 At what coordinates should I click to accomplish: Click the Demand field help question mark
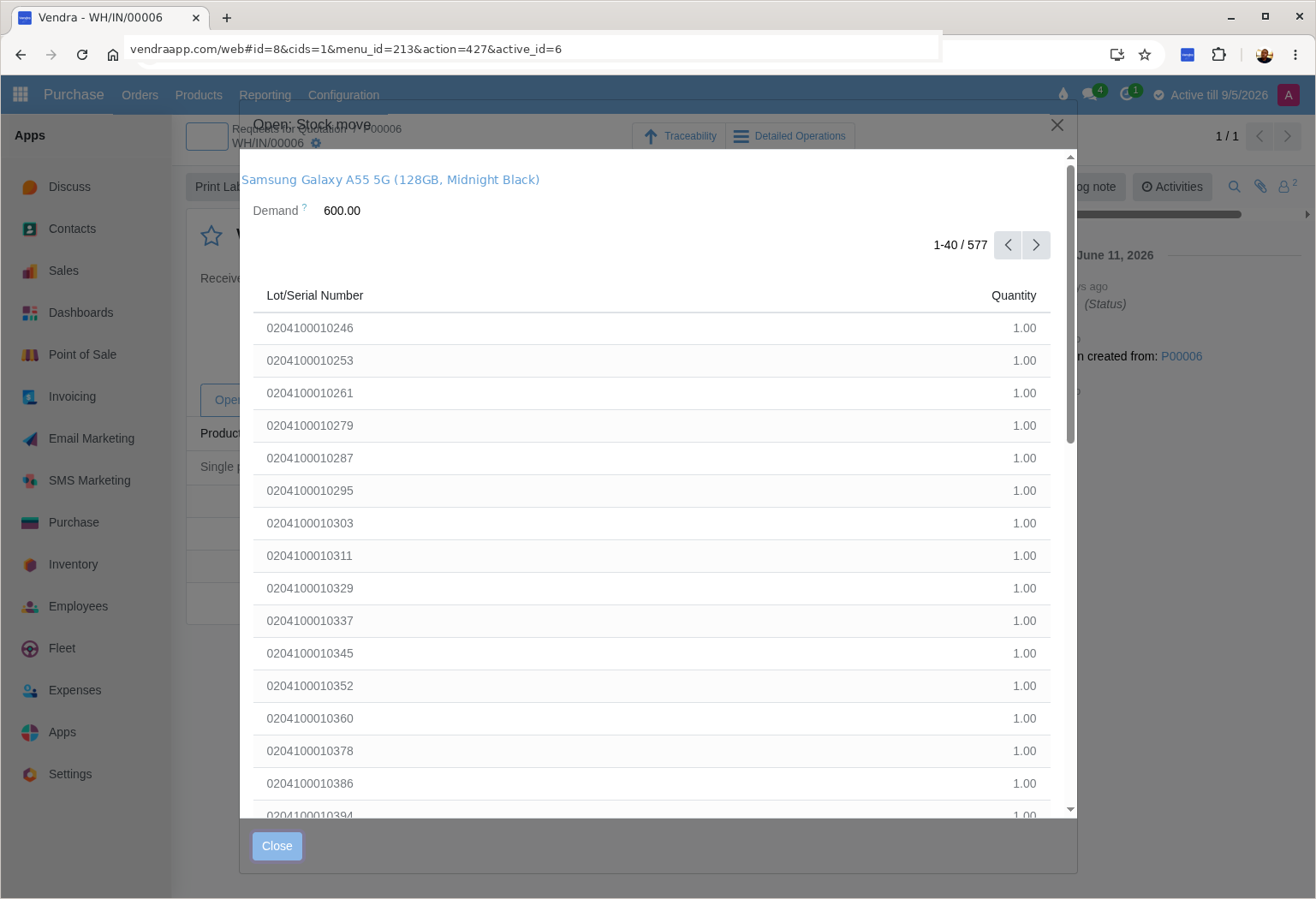pos(304,207)
